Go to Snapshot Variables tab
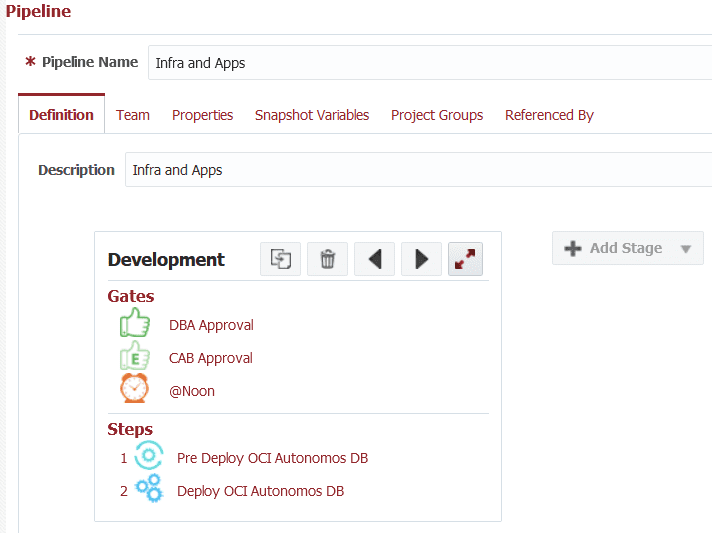Image resolution: width=712 pixels, height=533 pixels. click(x=312, y=115)
